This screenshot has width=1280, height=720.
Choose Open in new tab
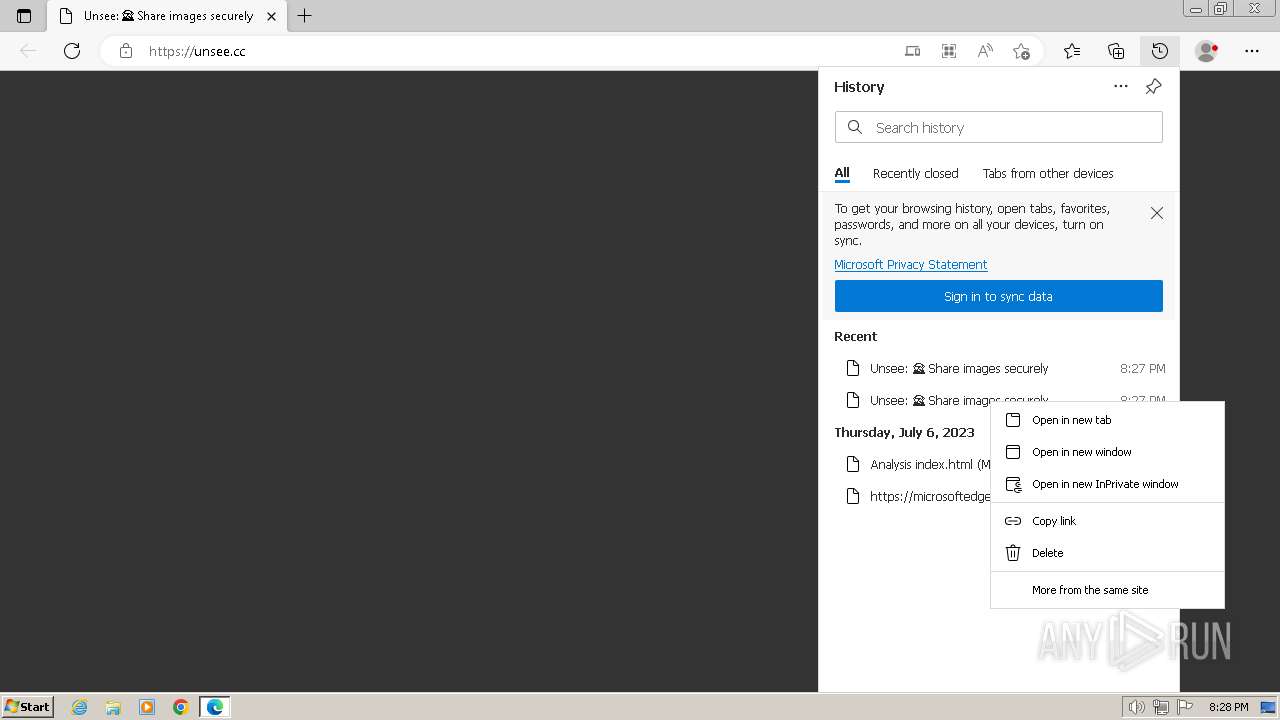tap(1107, 420)
